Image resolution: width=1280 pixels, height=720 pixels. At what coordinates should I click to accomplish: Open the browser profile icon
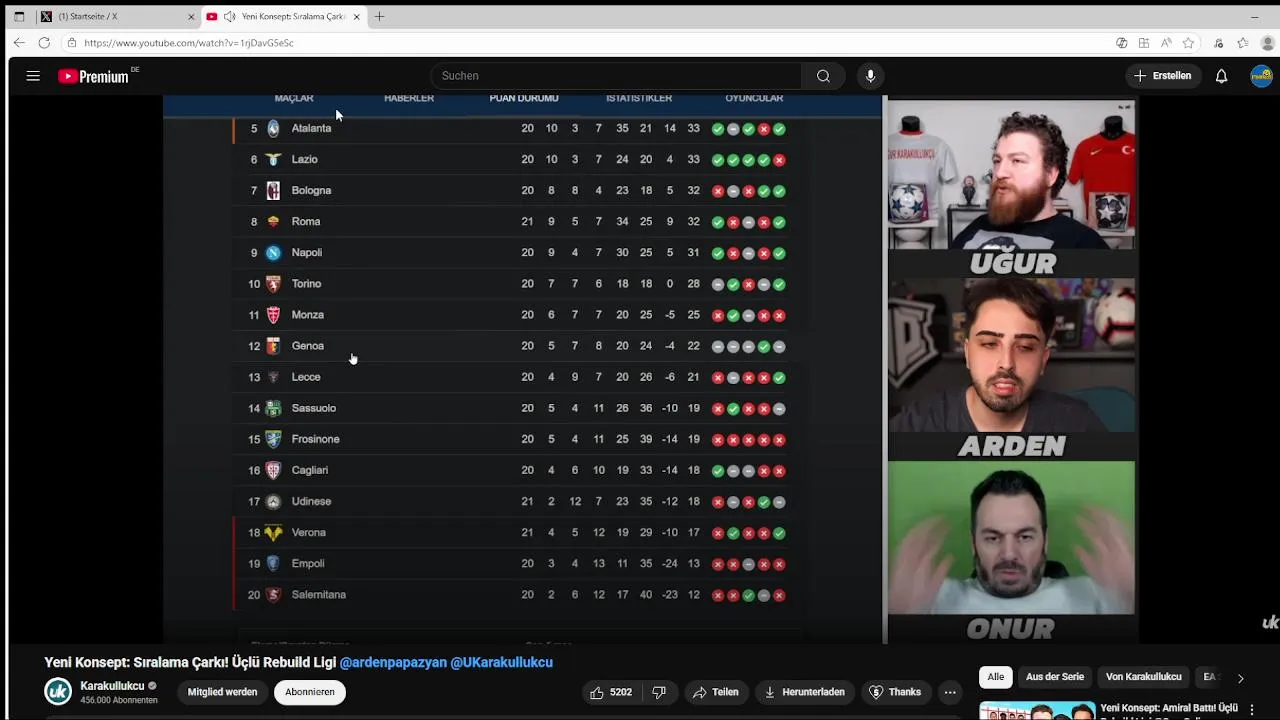tap(1268, 43)
